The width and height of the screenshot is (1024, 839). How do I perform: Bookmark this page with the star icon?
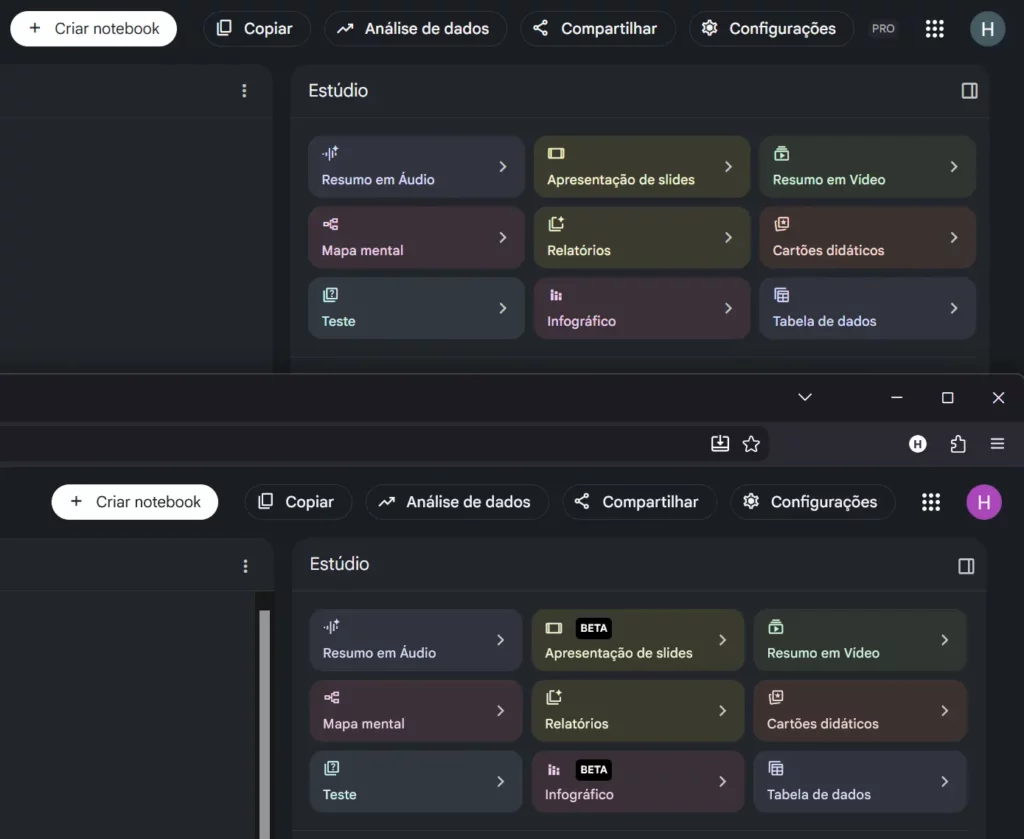[x=751, y=444]
